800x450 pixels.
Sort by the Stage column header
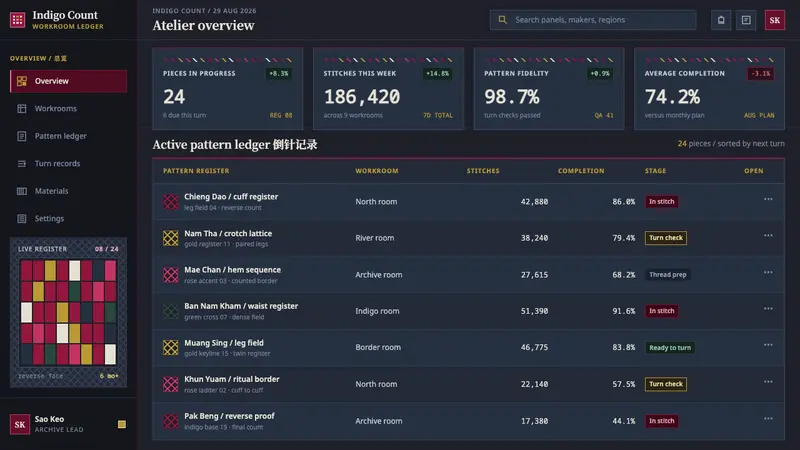tap(655, 171)
